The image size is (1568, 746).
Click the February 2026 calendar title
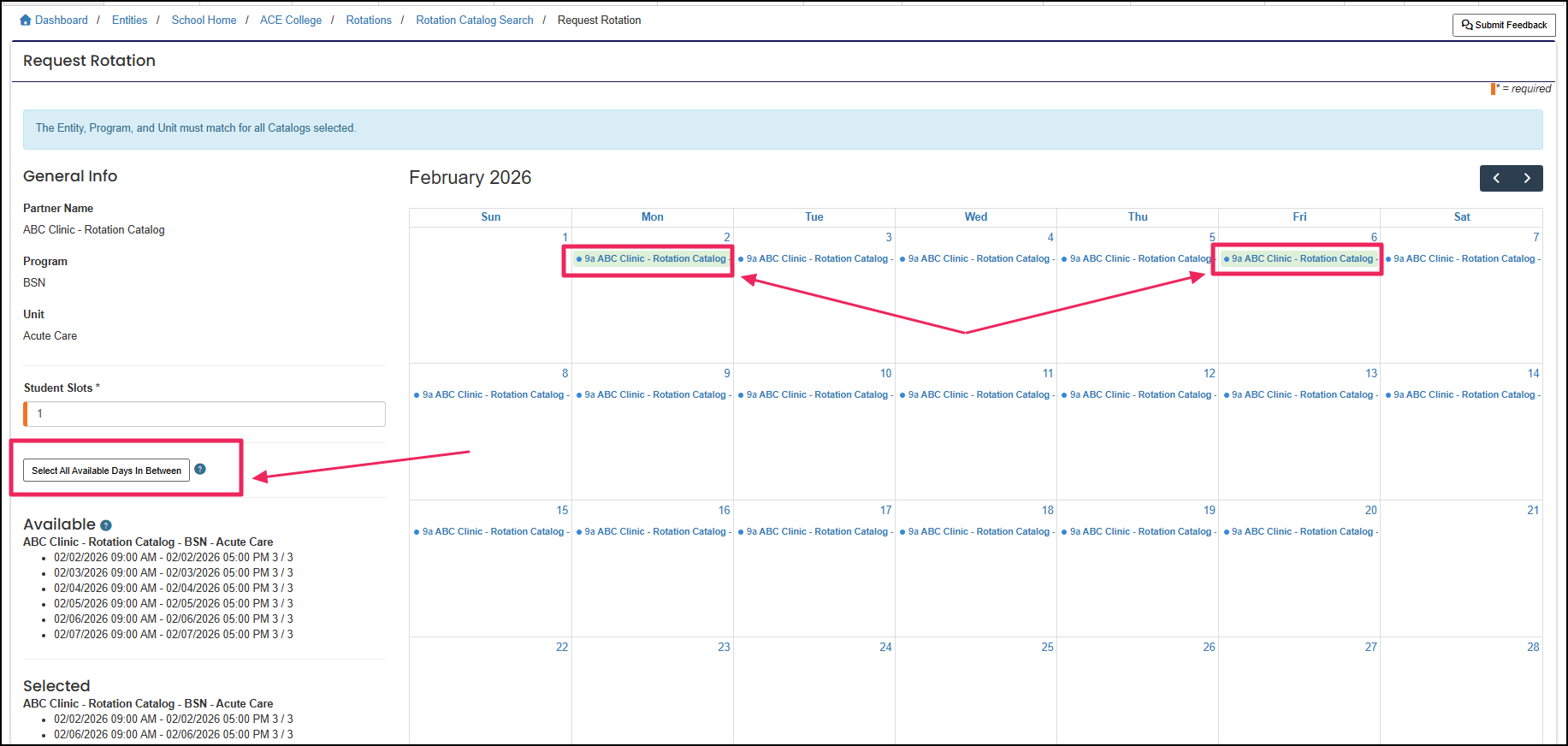(470, 177)
